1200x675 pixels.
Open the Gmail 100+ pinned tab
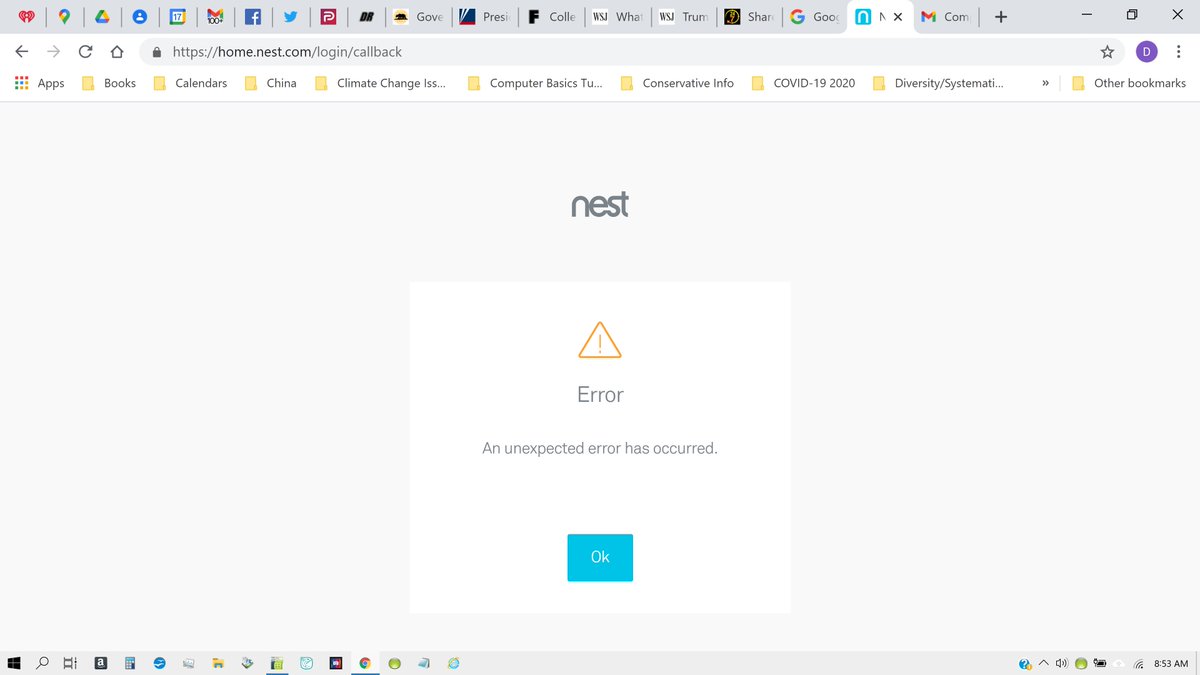(215, 17)
